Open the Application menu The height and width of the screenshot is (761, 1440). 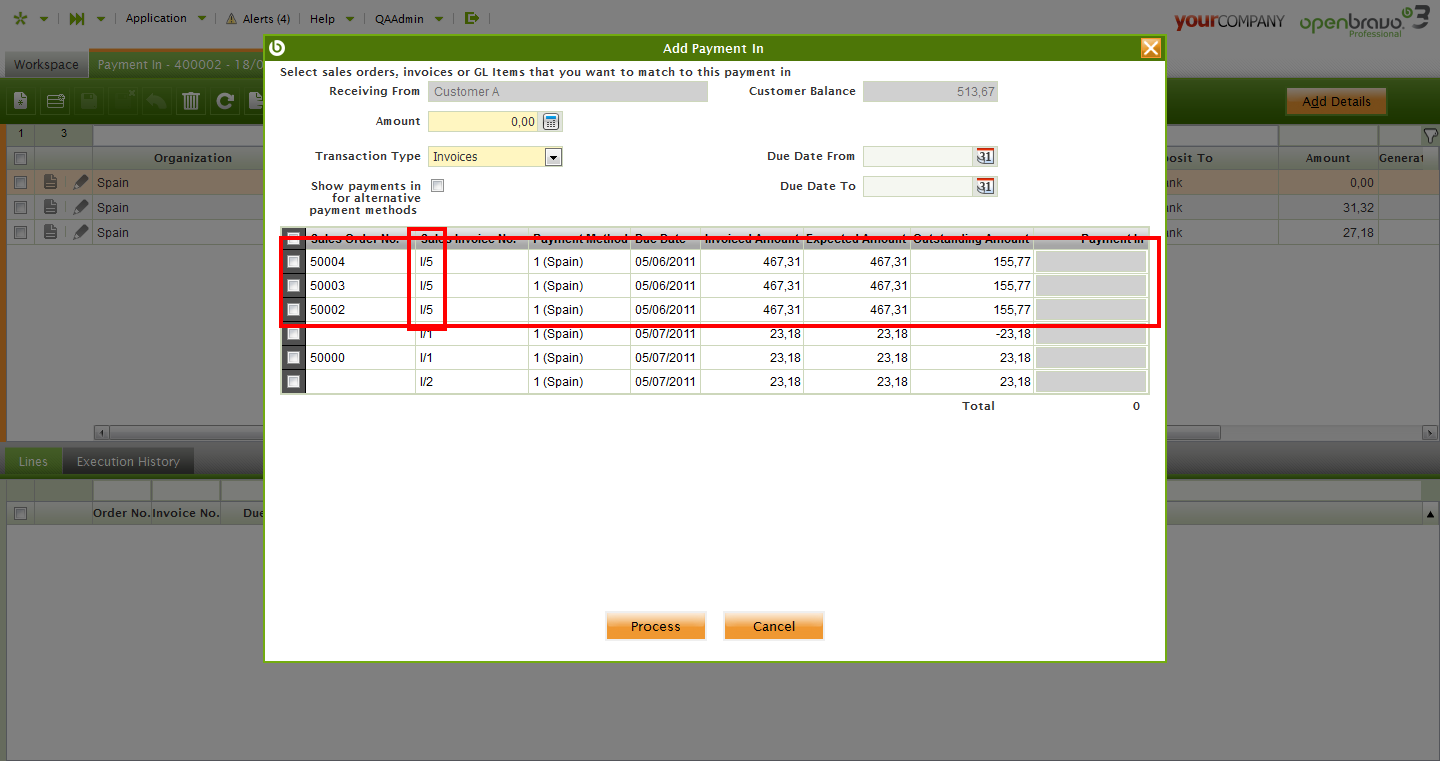click(156, 18)
